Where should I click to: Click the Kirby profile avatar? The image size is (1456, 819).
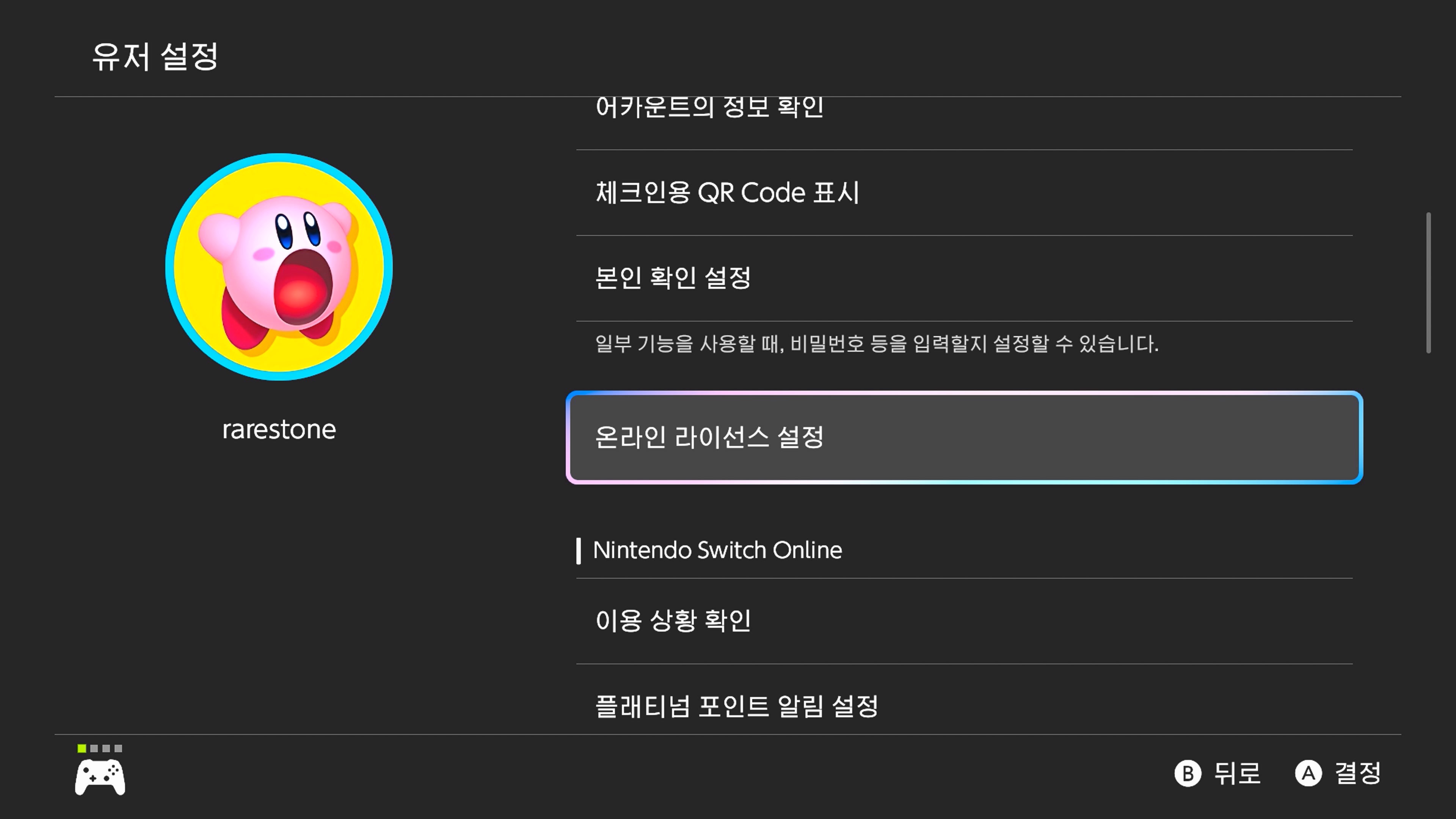(x=279, y=267)
